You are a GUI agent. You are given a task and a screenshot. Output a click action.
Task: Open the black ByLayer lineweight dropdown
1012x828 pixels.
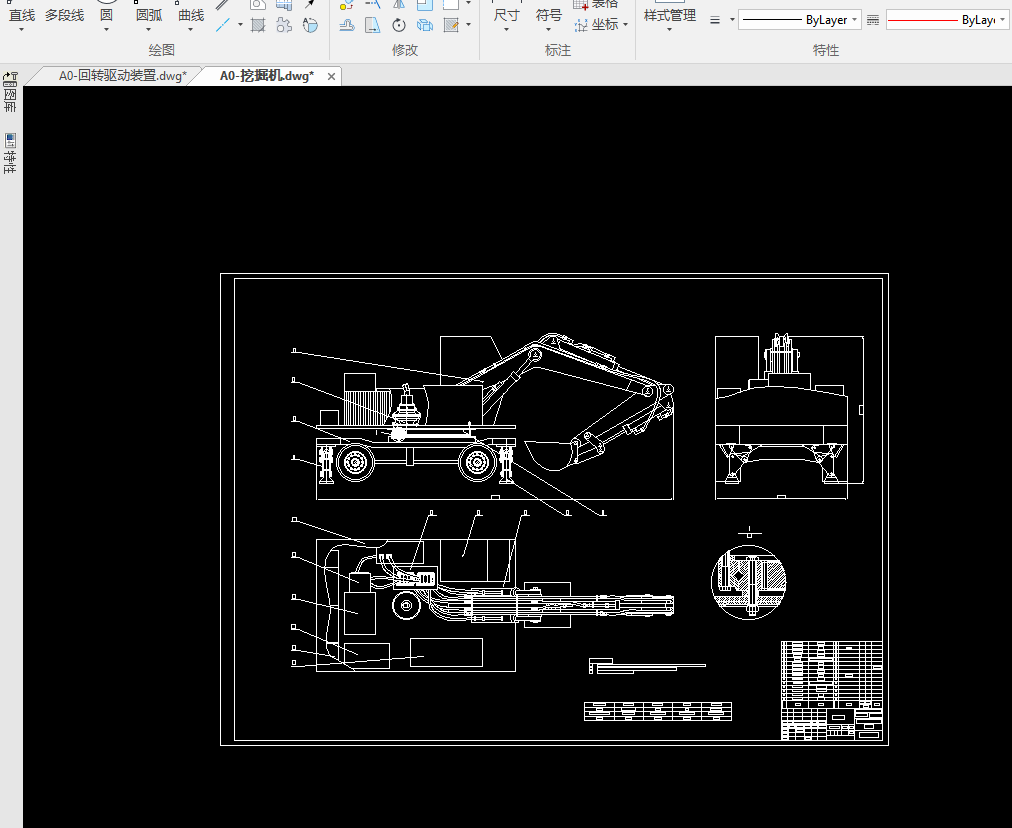855,20
